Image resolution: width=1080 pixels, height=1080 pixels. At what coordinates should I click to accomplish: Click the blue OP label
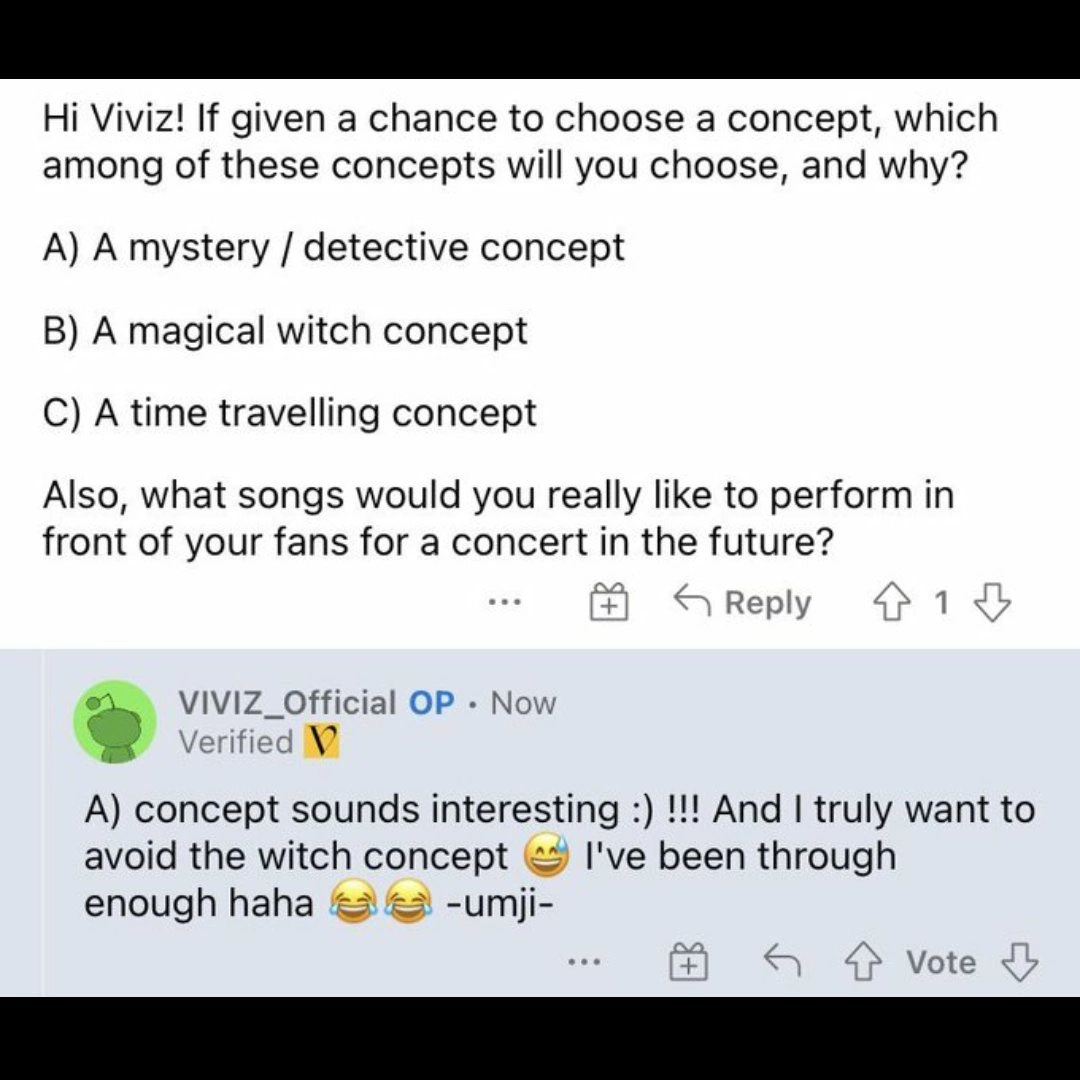point(431,703)
